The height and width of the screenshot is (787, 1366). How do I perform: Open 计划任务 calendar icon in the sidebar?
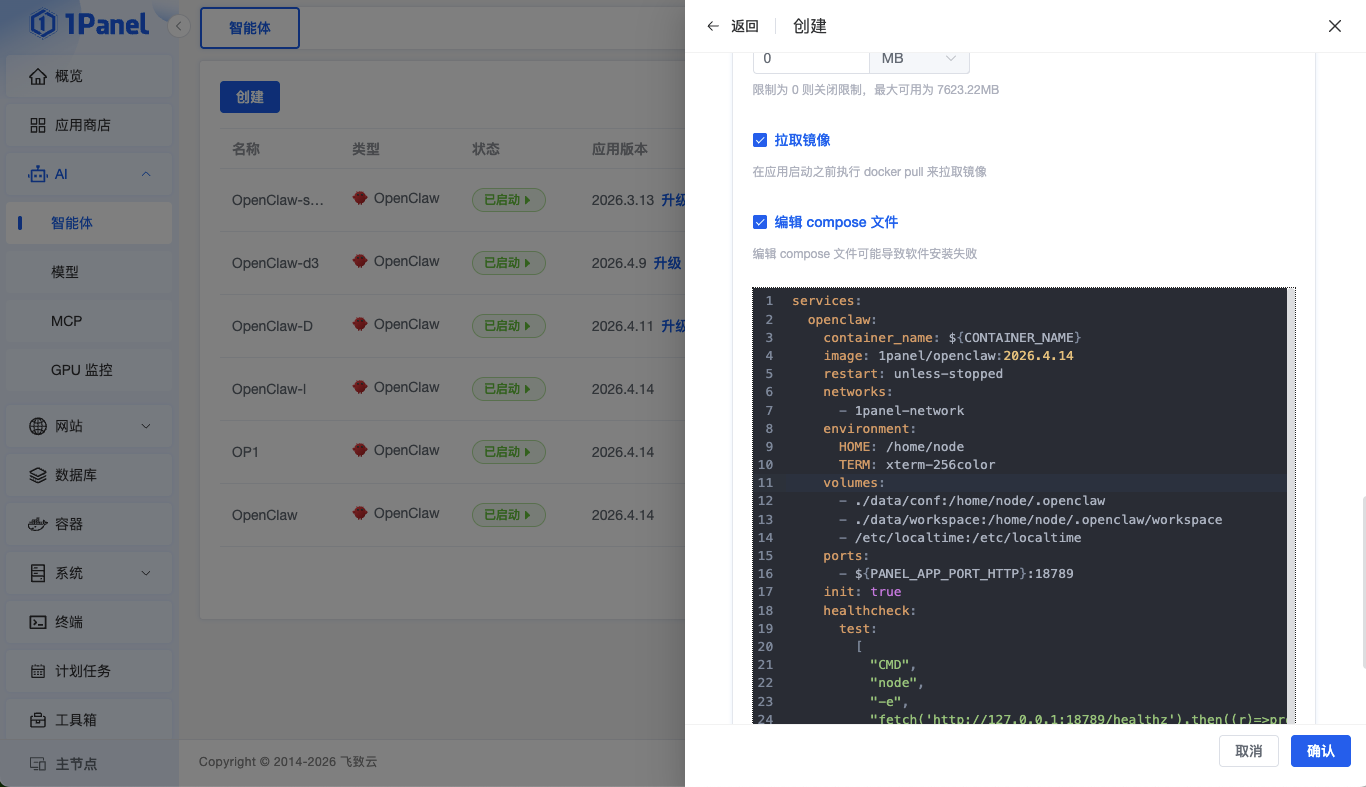38,671
